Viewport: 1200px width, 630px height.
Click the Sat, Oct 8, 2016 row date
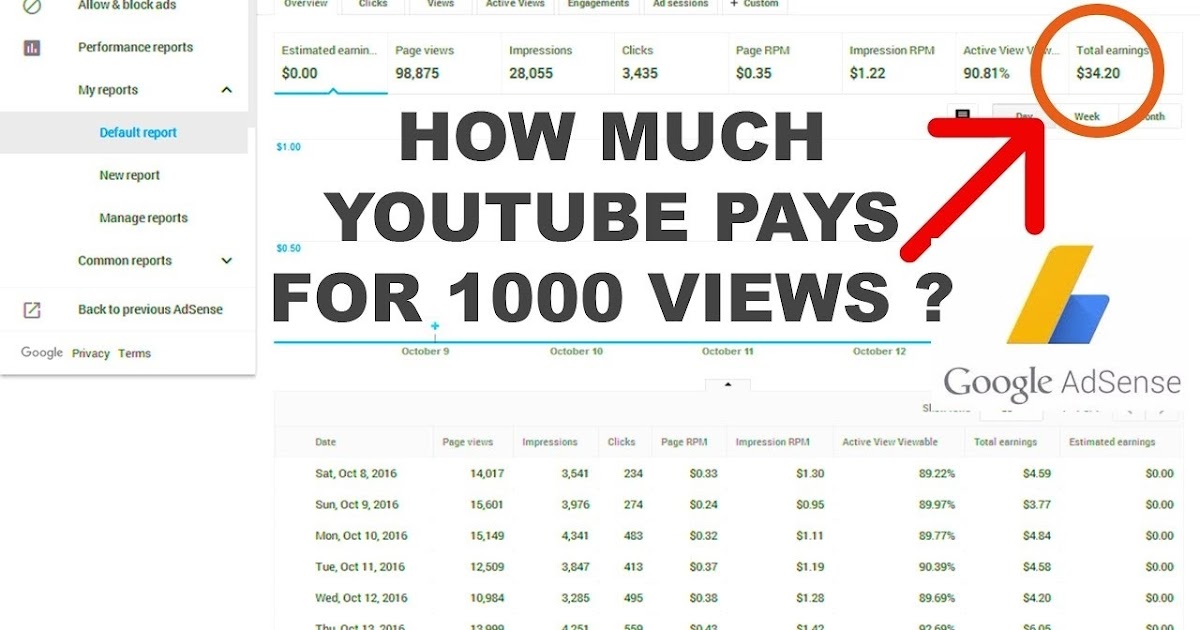point(356,474)
